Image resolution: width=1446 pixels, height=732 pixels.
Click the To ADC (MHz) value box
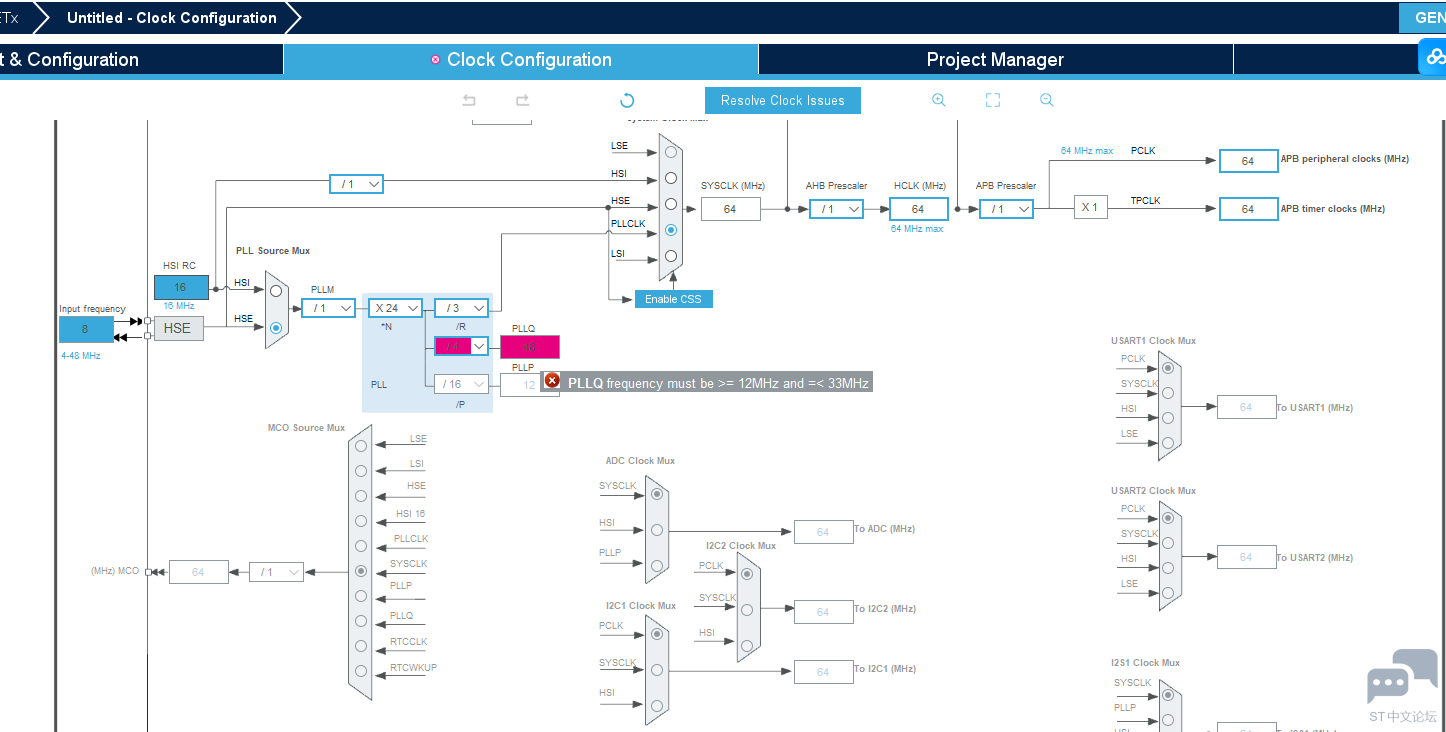click(x=823, y=532)
